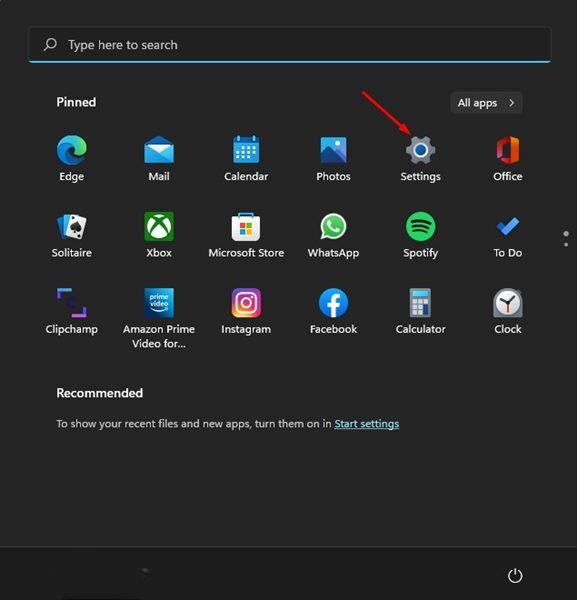Open the Clock app
577x600 pixels.
tap(508, 311)
